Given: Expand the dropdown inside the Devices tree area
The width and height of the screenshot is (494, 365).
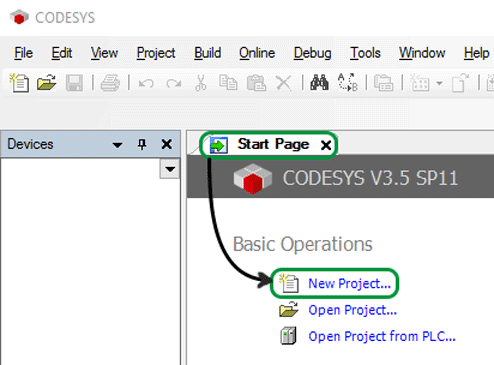Looking at the screenshot, I should tap(170, 169).
